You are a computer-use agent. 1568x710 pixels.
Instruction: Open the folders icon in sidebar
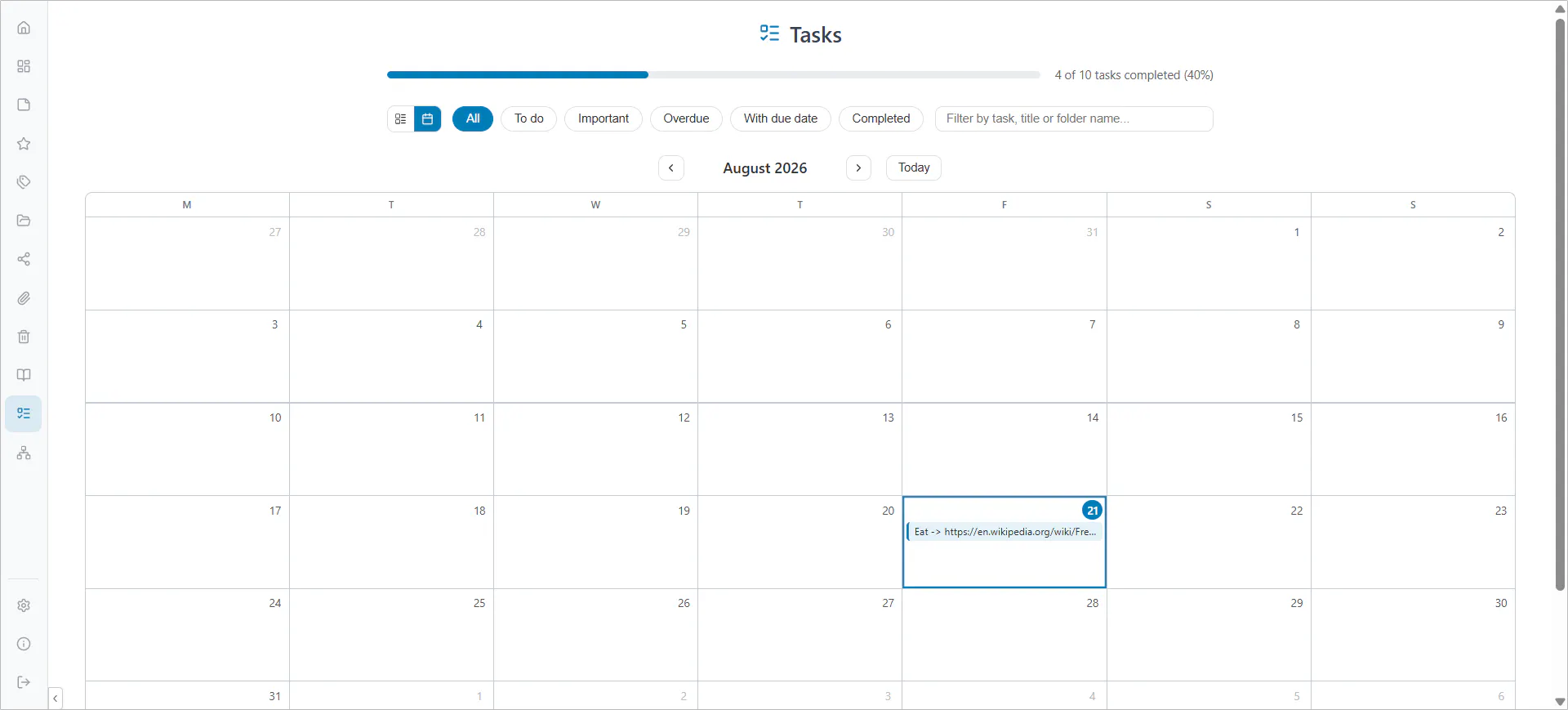24,221
